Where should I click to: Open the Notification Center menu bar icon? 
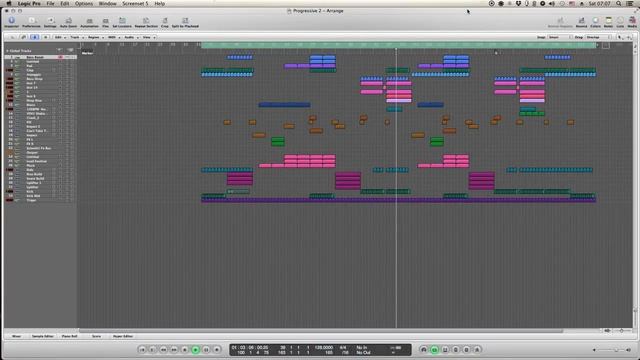click(x=630, y=4)
